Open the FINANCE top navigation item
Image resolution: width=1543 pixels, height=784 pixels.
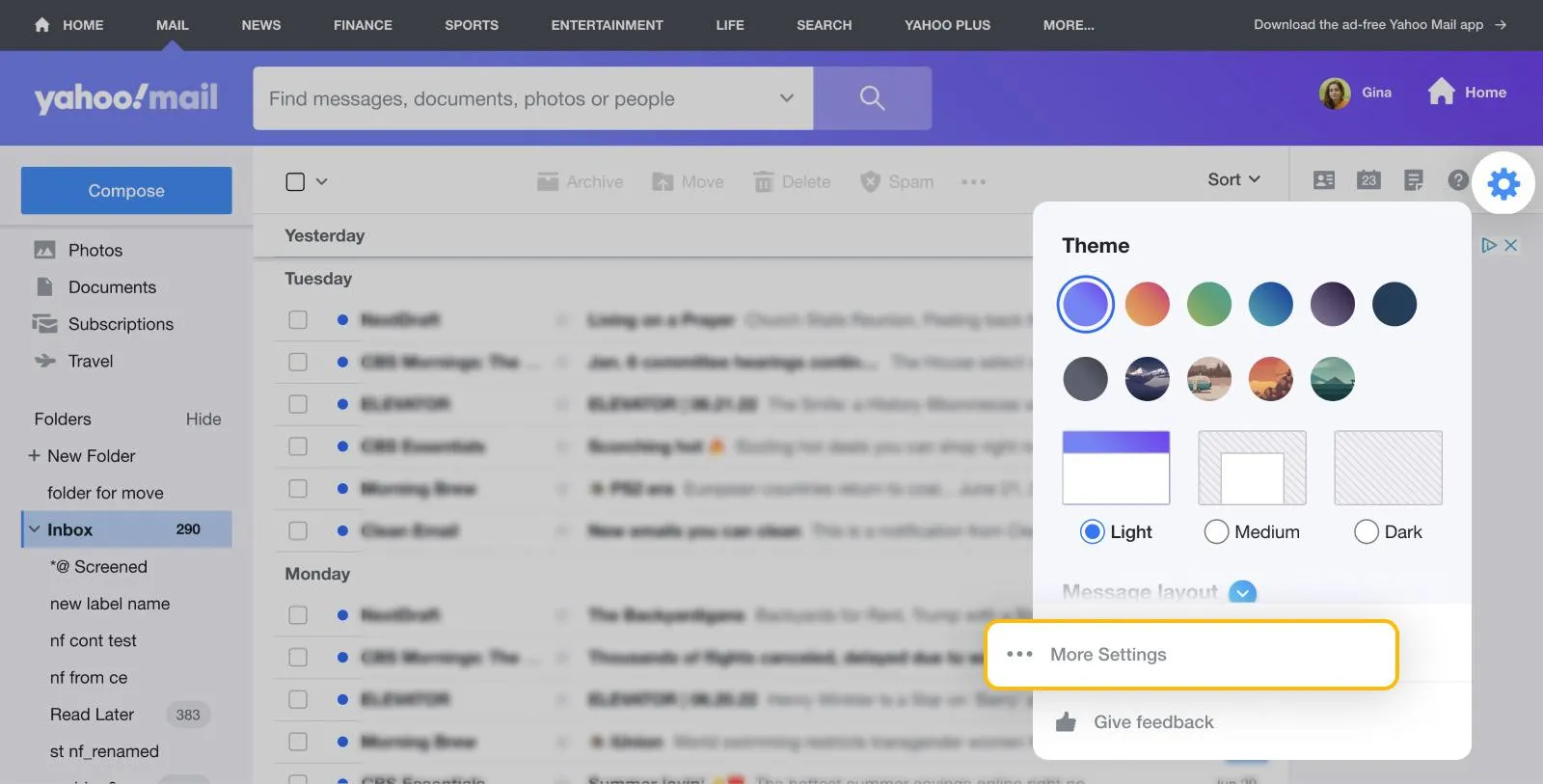[x=363, y=25]
